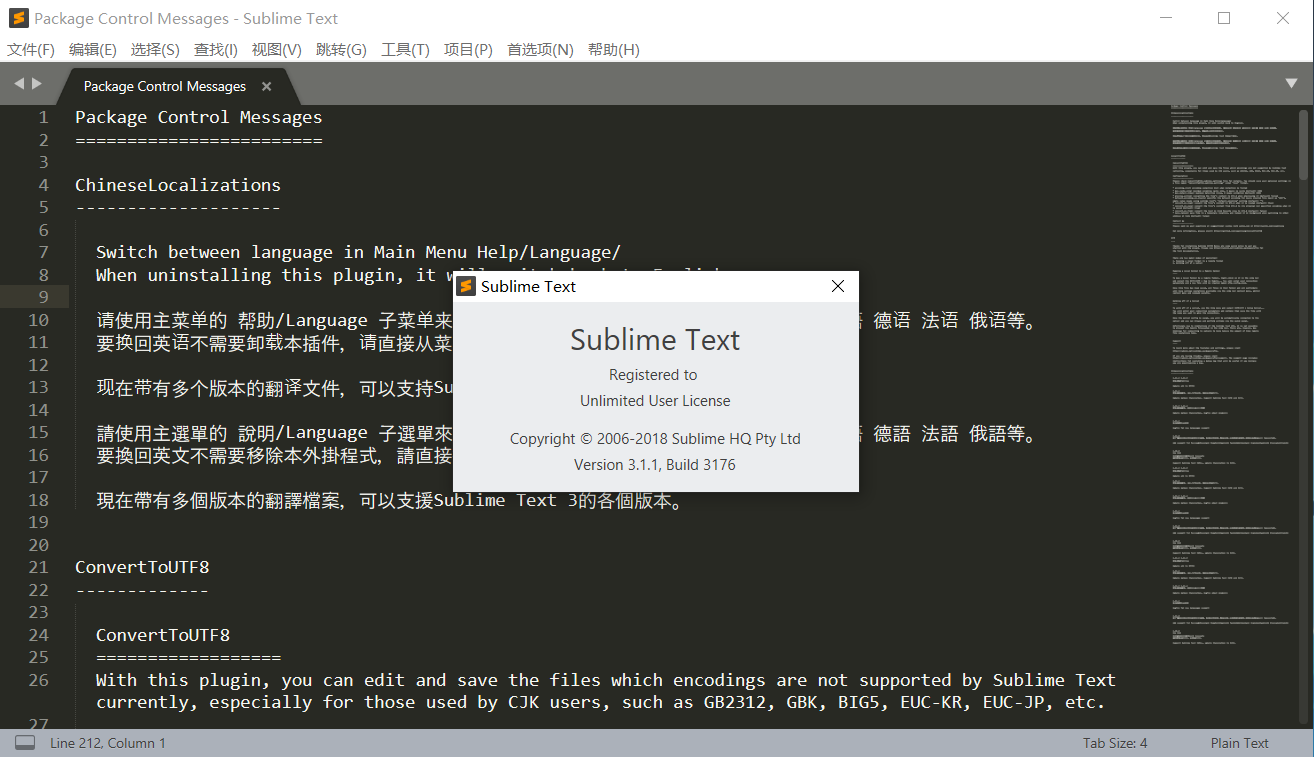1314x757 pixels.
Task: Click Line 212, Column 1 status text
Action: coord(108,743)
